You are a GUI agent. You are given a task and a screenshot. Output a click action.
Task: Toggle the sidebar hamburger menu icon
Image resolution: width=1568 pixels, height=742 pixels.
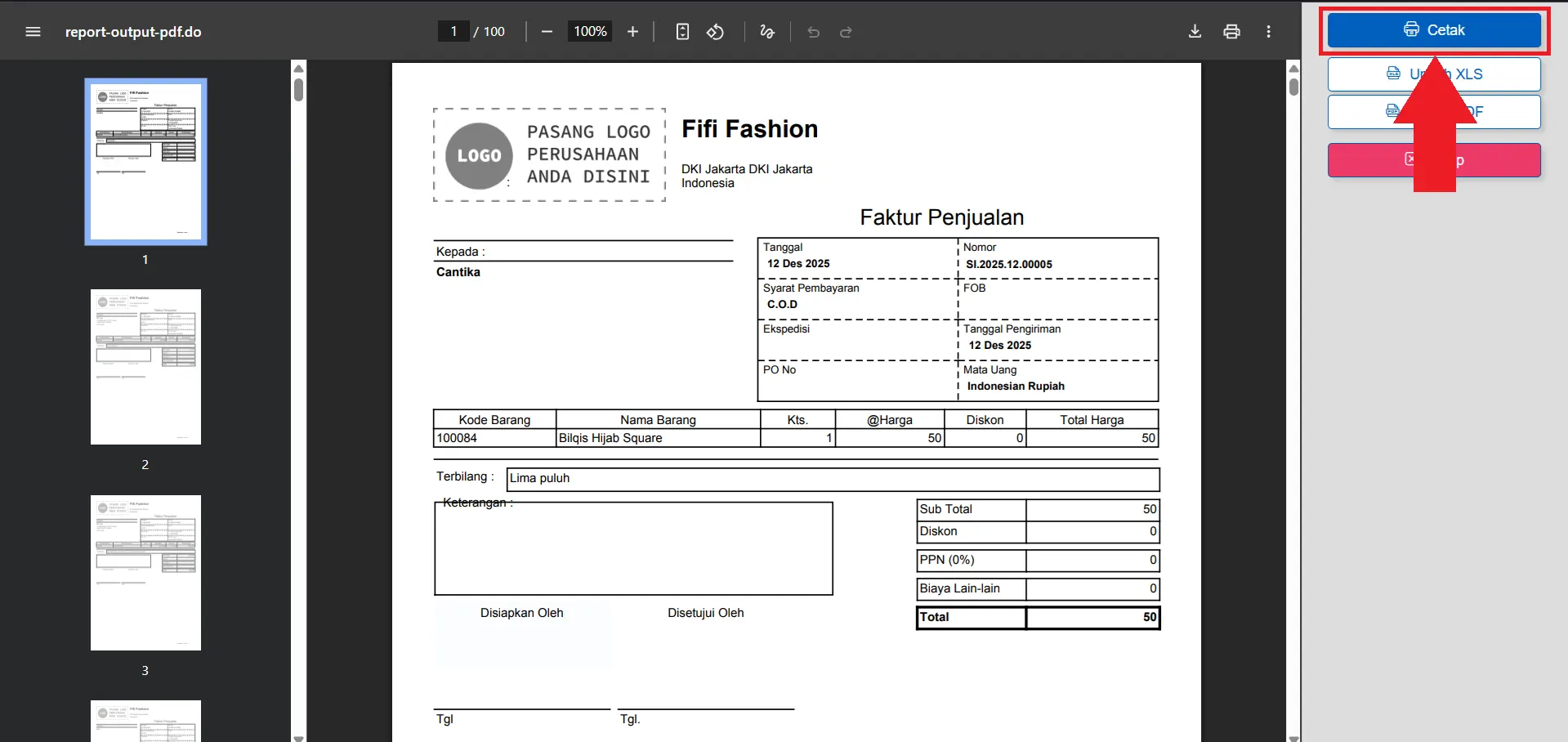pos(33,32)
